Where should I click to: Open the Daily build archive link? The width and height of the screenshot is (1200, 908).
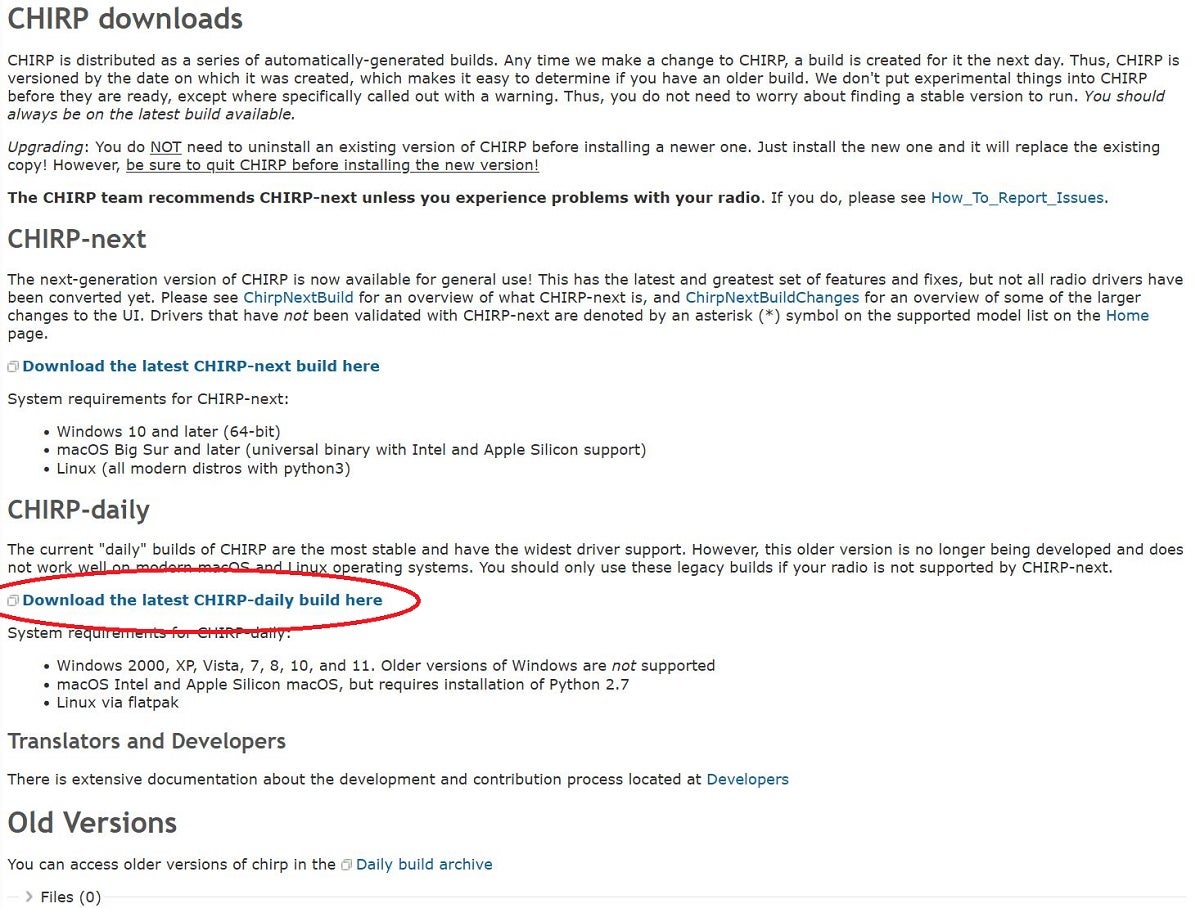tap(424, 864)
